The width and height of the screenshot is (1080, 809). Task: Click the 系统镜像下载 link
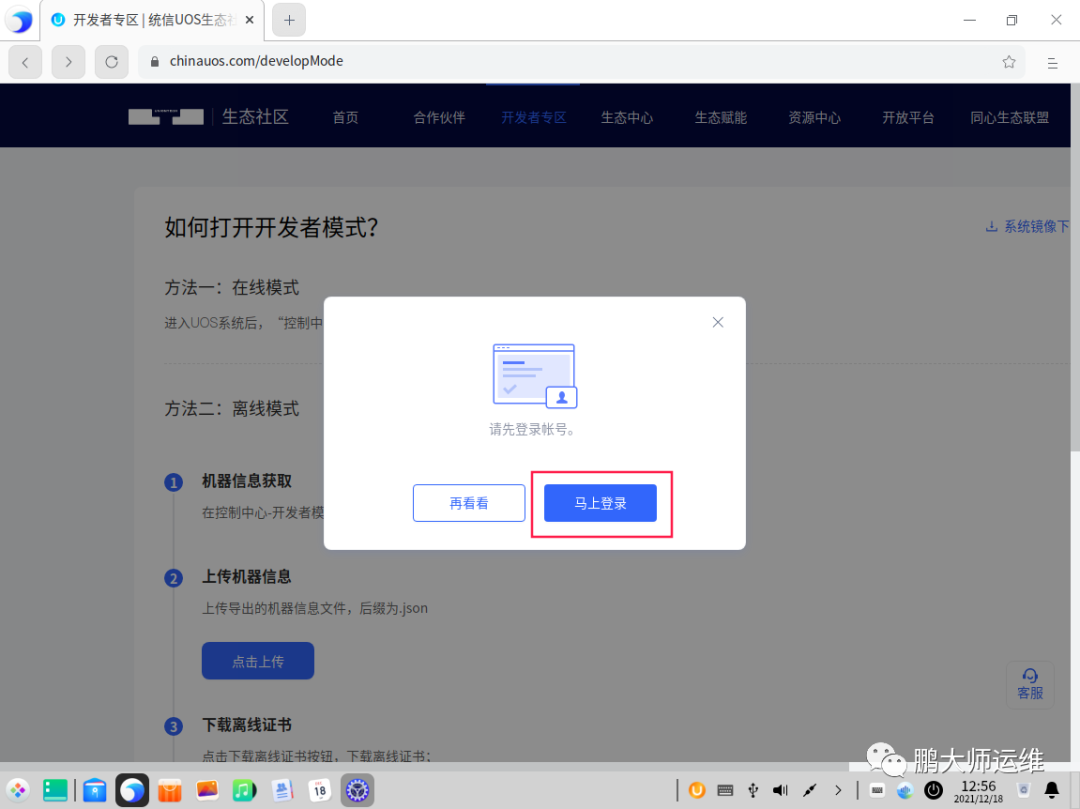(1028, 227)
